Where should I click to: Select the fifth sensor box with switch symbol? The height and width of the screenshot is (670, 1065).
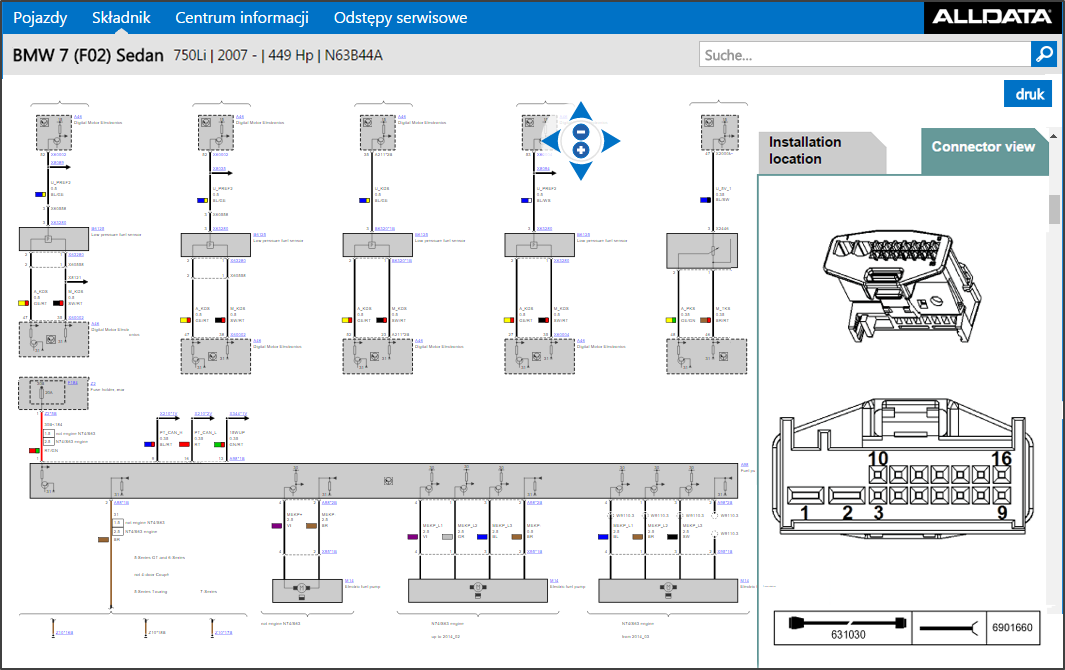click(702, 251)
